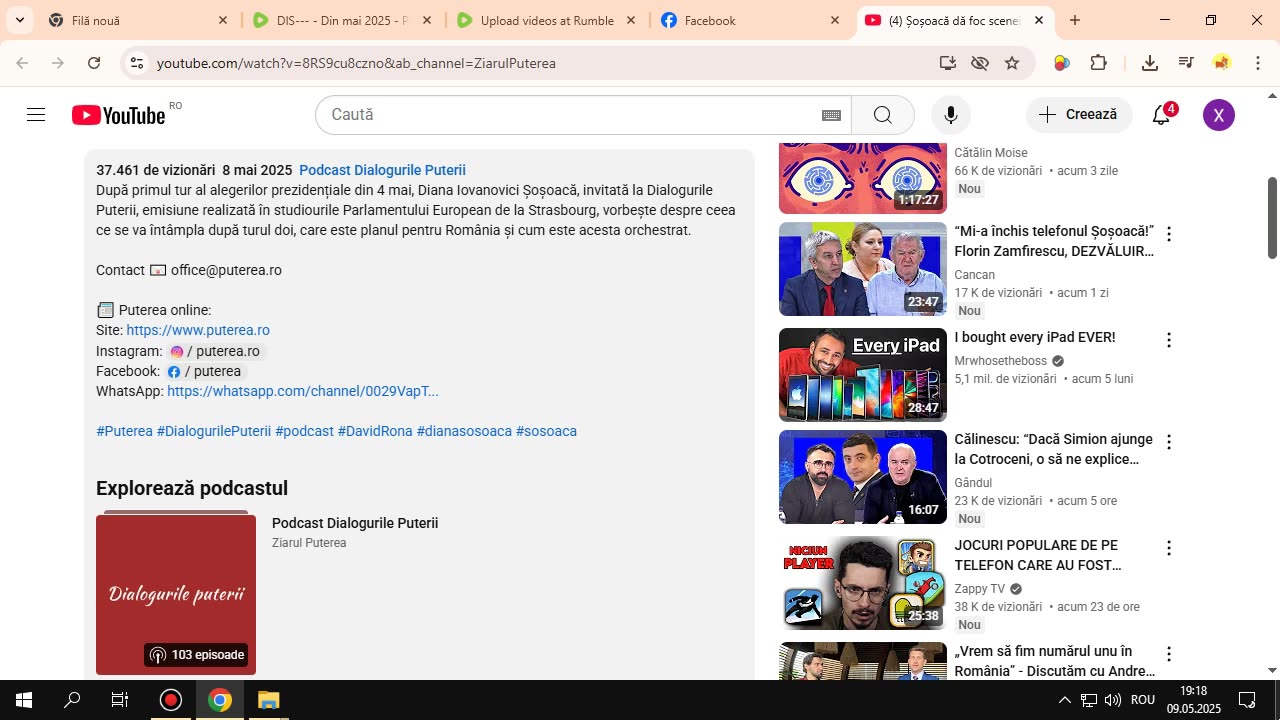
Task: Click the #DavidRona hashtag
Action: [375, 431]
